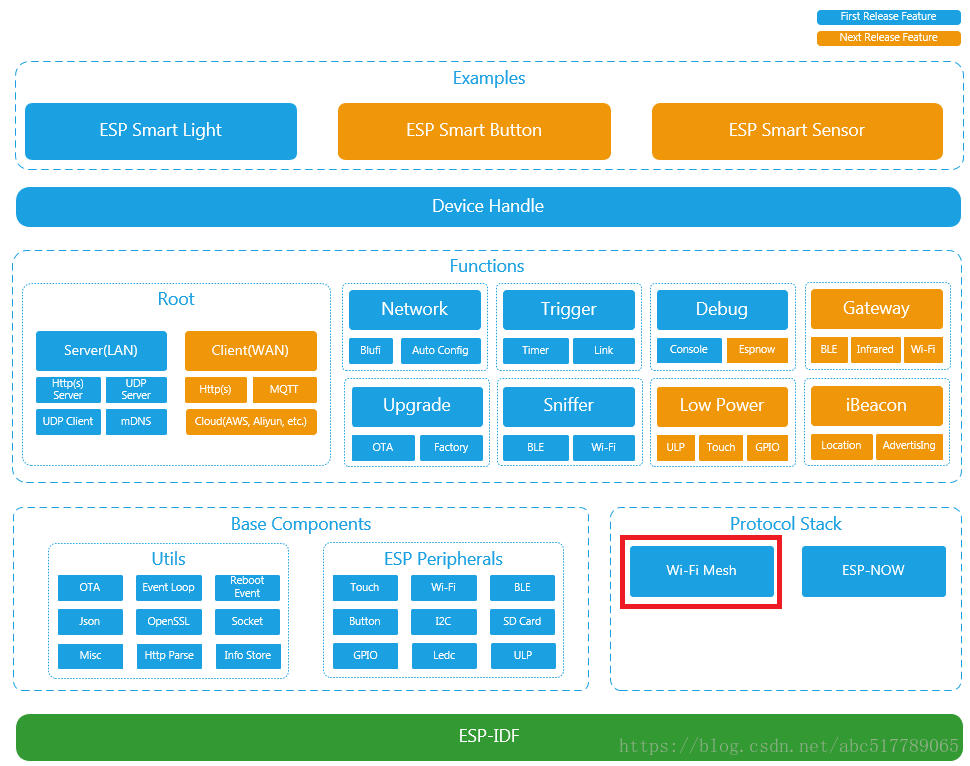Click the Button box in ESP Peripherals

pyautogui.click(x=365, y=622)
